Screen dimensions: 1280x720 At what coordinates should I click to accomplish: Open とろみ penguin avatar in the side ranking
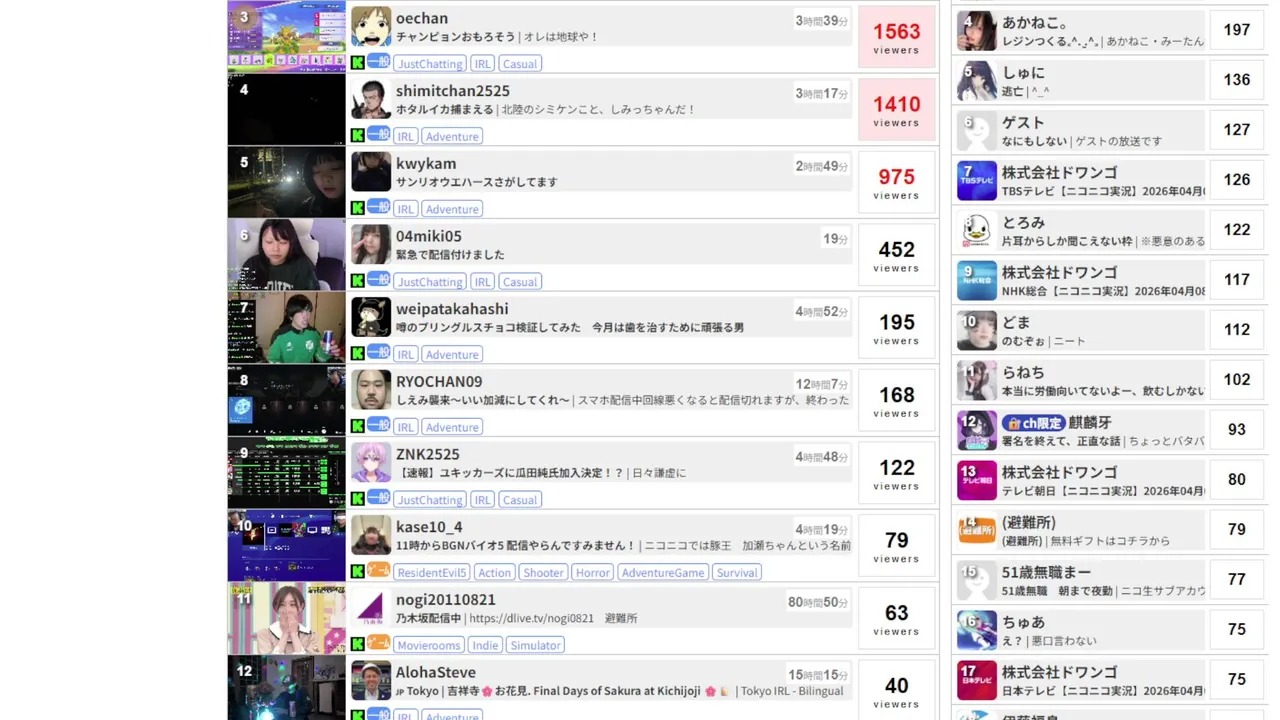click(977, 230)
